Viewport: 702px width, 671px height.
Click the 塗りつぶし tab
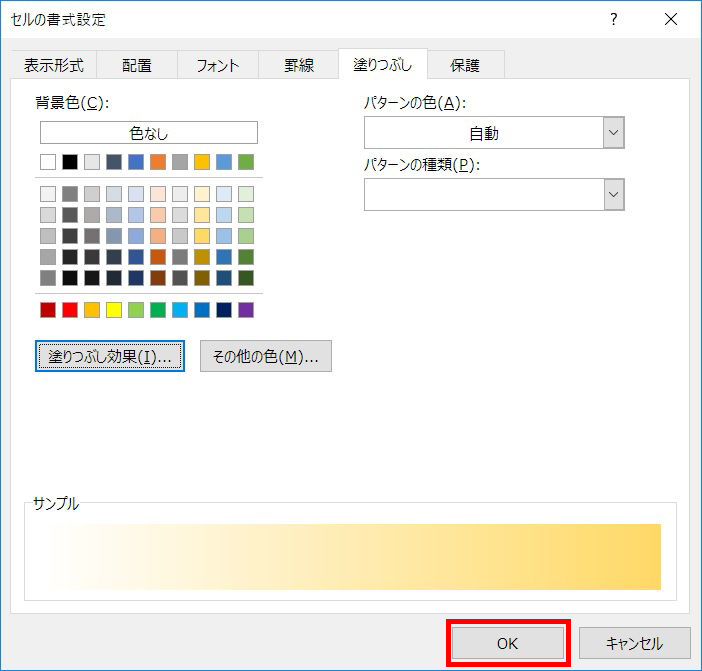coord(383,64)
